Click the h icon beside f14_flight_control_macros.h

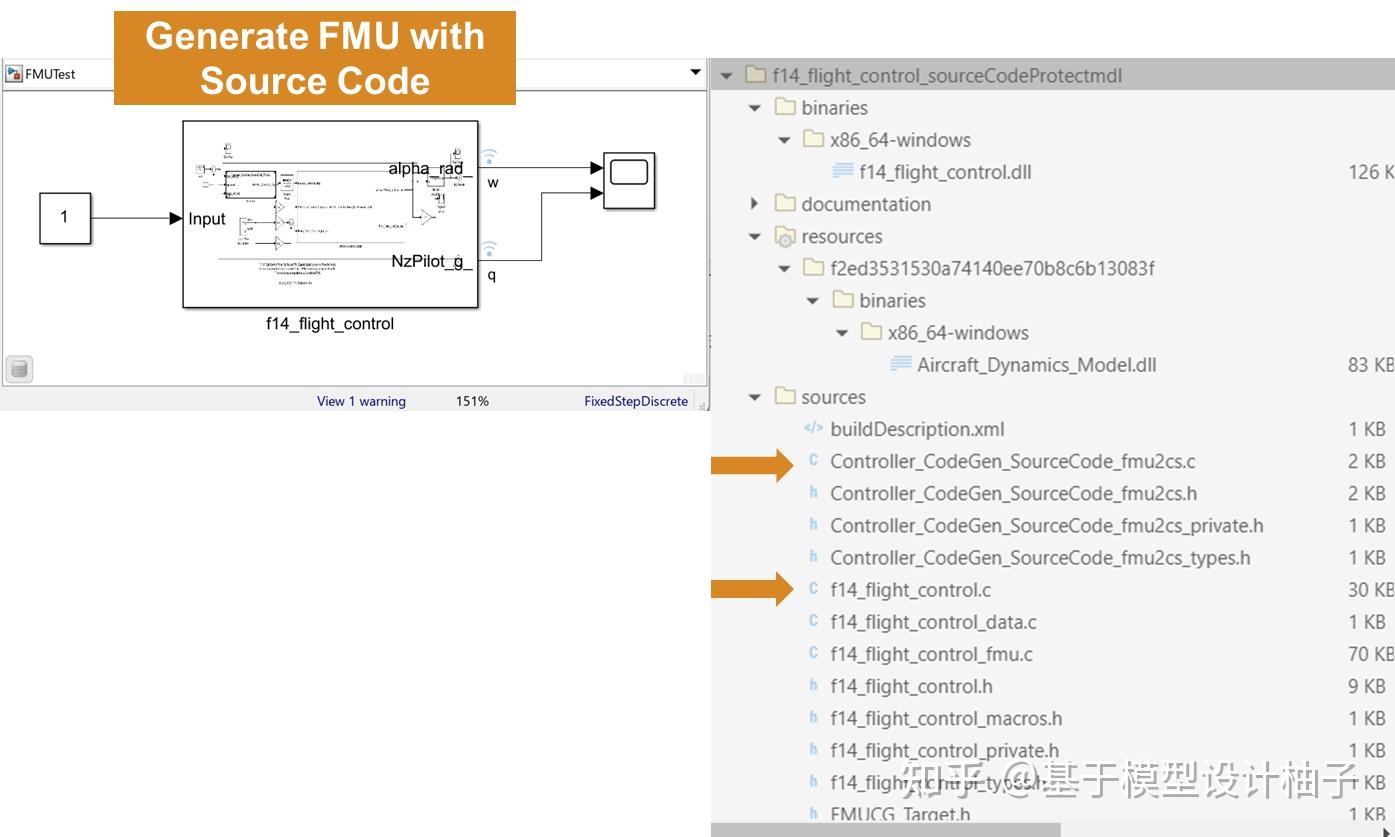pos(812,718)
